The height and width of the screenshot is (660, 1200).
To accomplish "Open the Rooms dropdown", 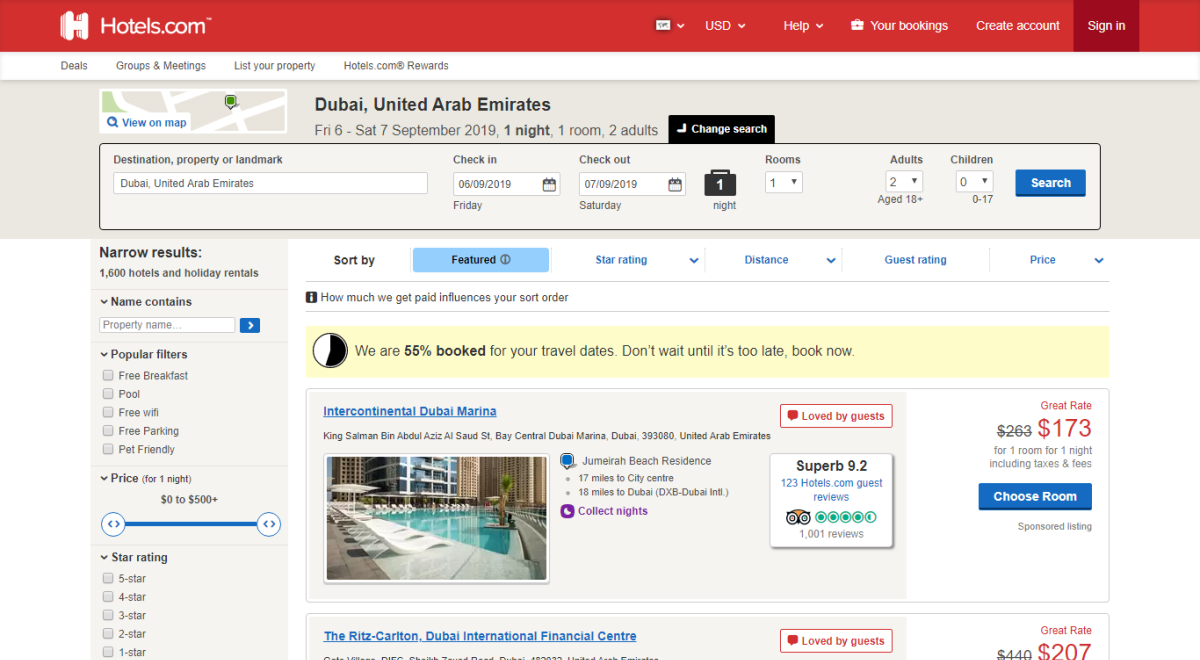I will 784,183.
